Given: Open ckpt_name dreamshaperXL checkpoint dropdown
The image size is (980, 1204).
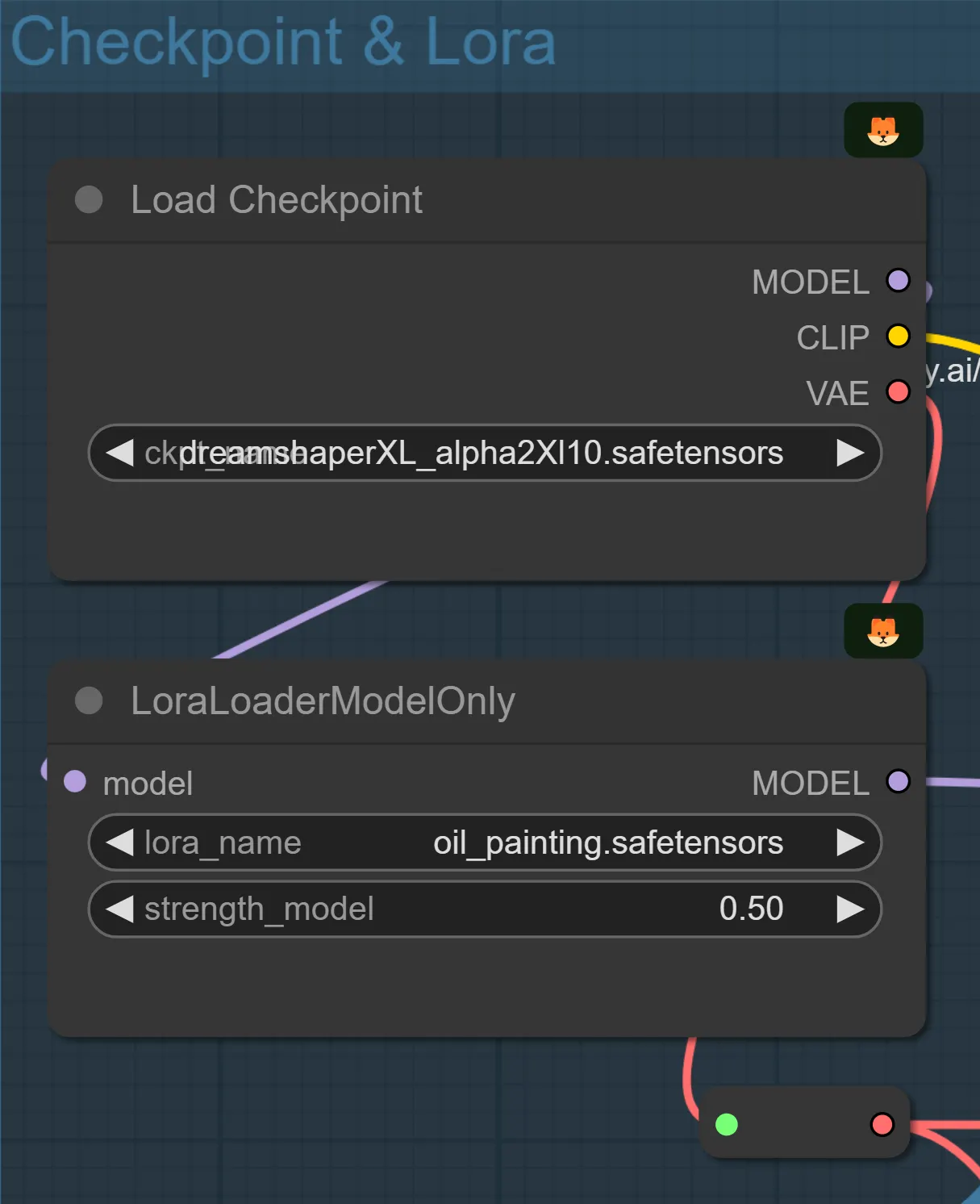Looking at the screenshot, I should point(484,453).
